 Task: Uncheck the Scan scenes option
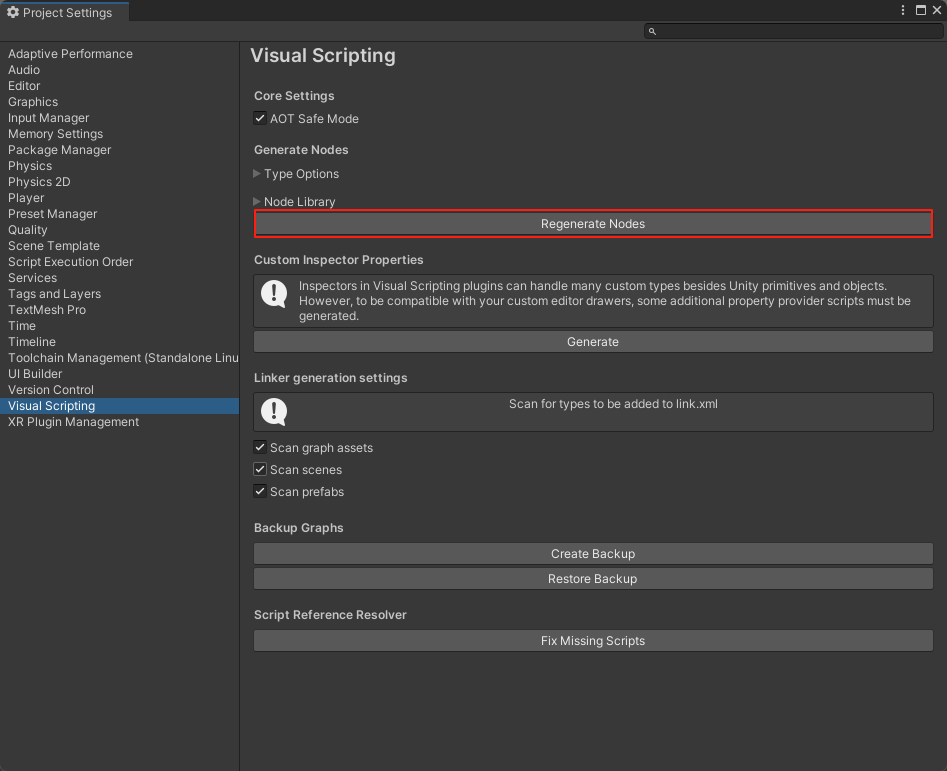click(260, 469)
